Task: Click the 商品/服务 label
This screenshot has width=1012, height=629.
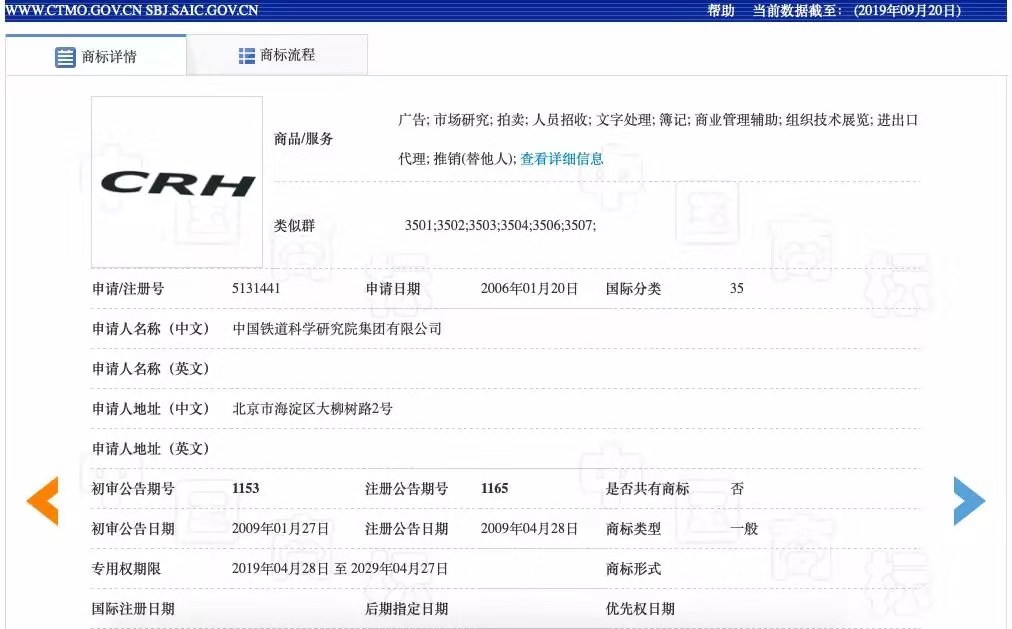Action: coord(303,139)
